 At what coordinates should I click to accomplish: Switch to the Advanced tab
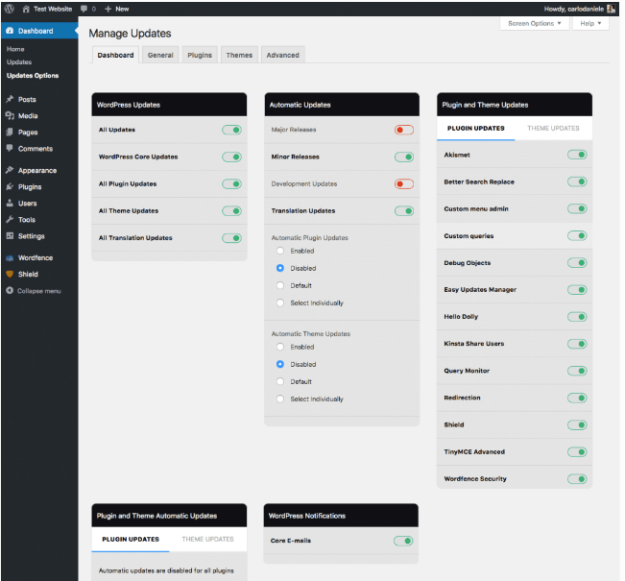pos(283,55)
